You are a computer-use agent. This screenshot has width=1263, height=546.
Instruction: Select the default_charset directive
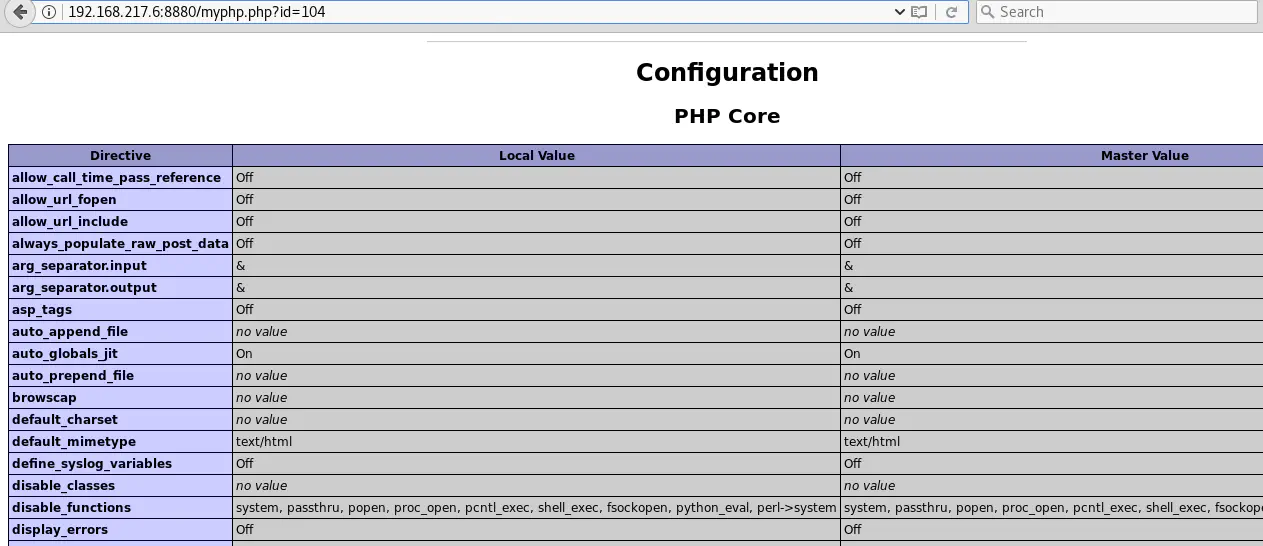pyautogui.click(x=120, y=419)
